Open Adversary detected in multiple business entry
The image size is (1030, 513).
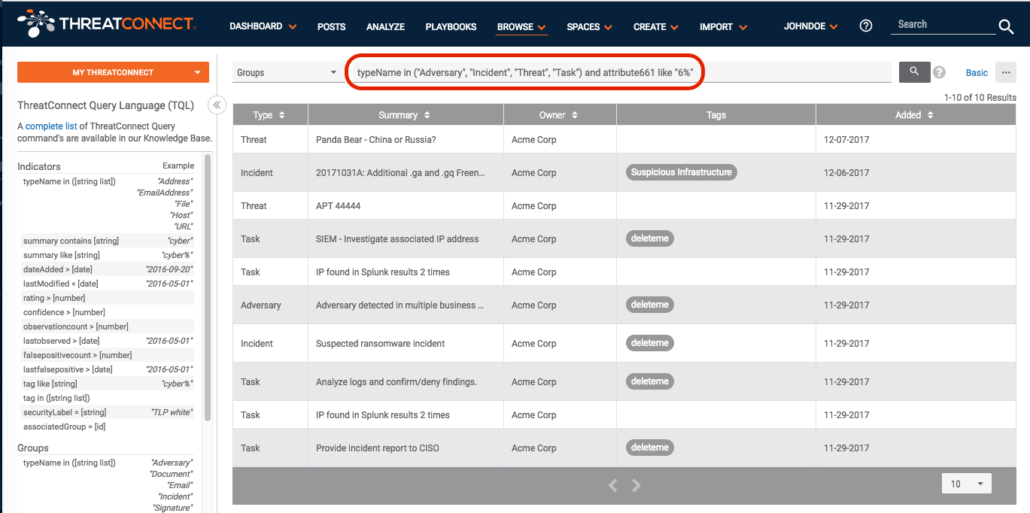click(x=400, y=305)
